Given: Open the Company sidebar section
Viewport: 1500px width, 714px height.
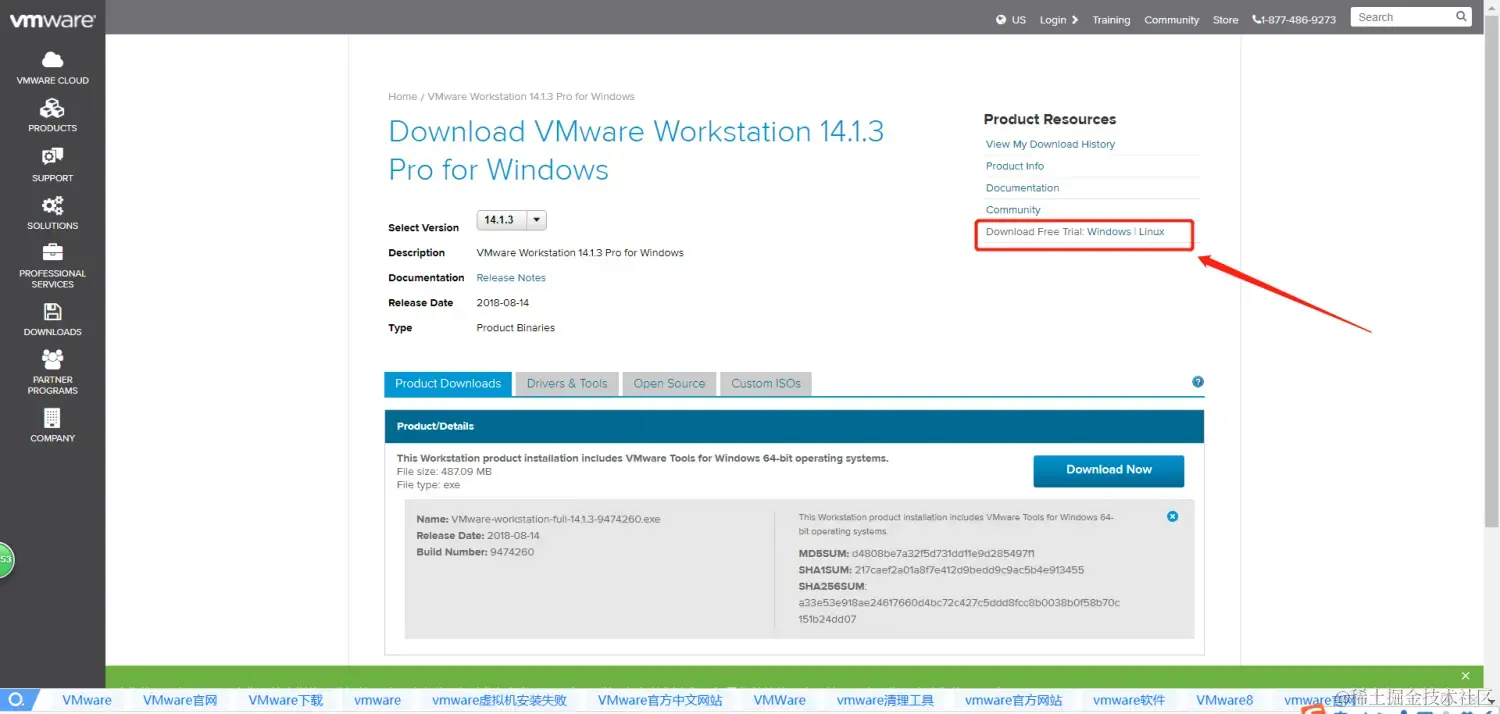Looking at the screenshot, I should [x=52, y=425].
